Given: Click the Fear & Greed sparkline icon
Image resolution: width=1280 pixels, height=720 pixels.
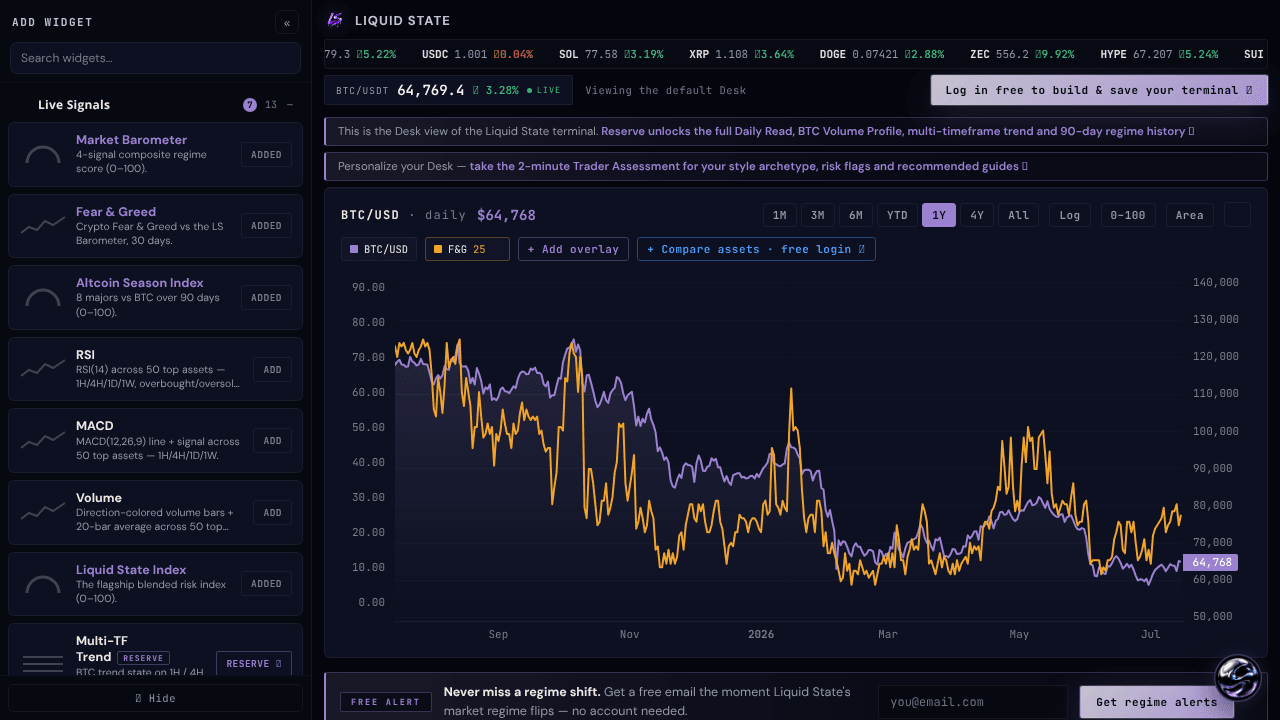Looking at the screenshot, I should click(x=42, y=226).
